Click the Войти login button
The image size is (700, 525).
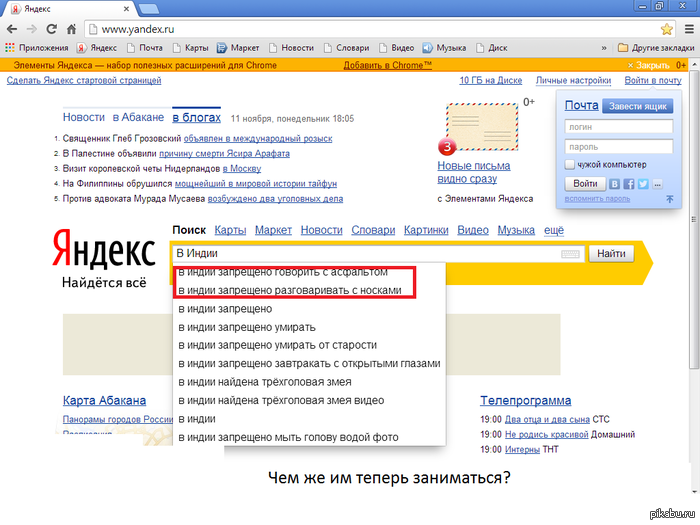[x=585, y=183]
